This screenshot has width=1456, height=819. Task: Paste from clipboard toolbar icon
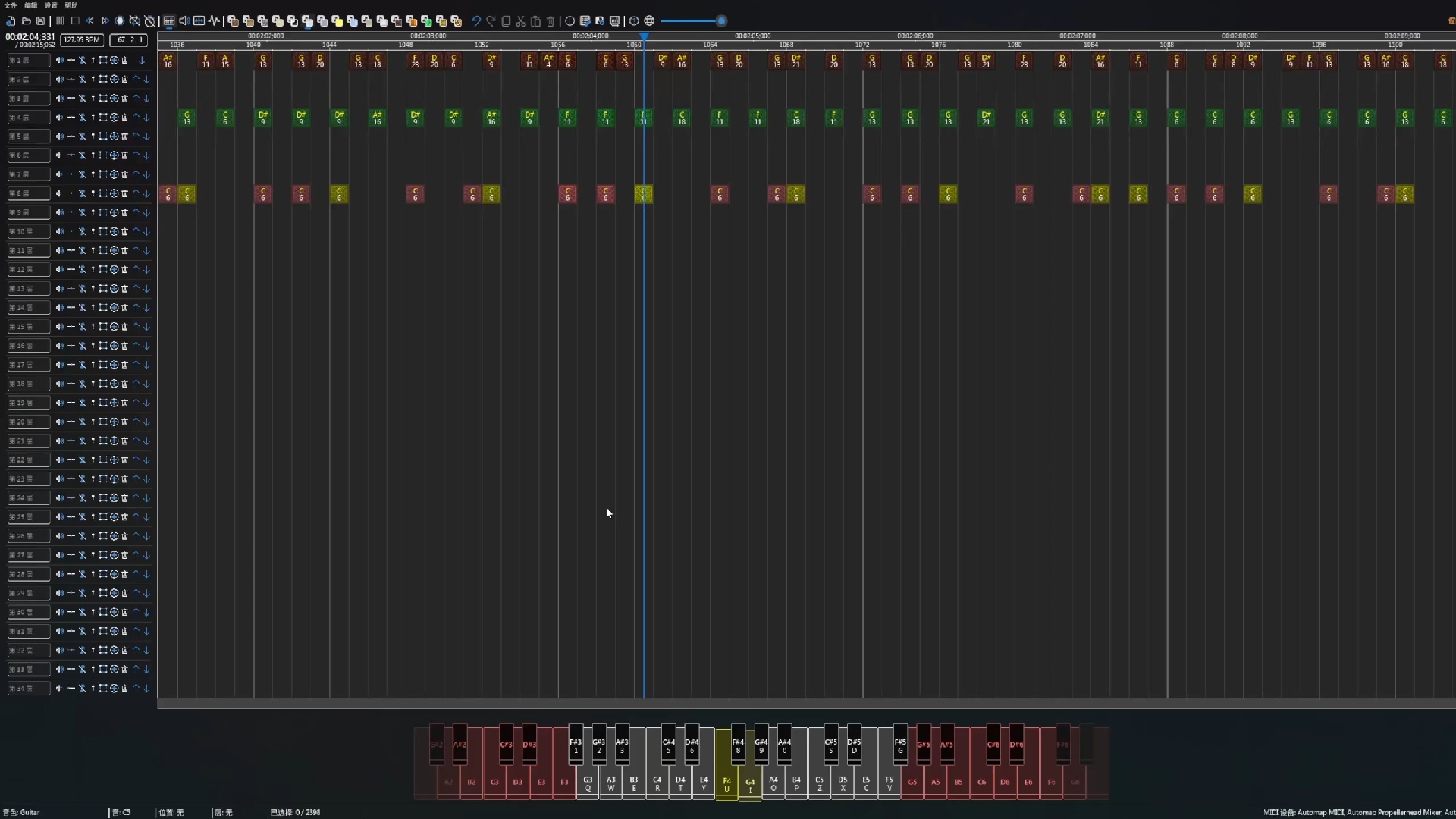tap(536, 21)
